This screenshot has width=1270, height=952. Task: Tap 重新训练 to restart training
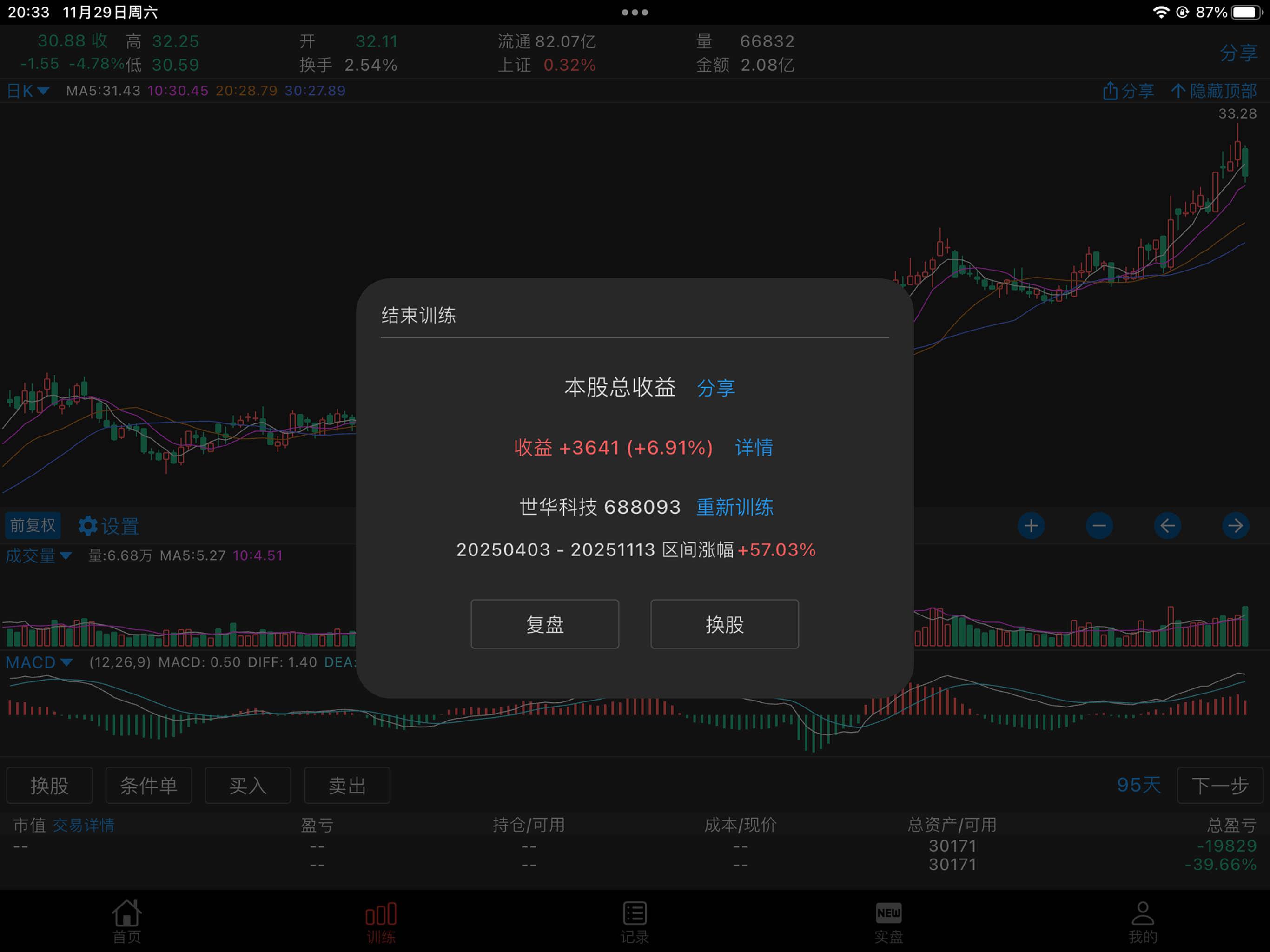[734, 507]
